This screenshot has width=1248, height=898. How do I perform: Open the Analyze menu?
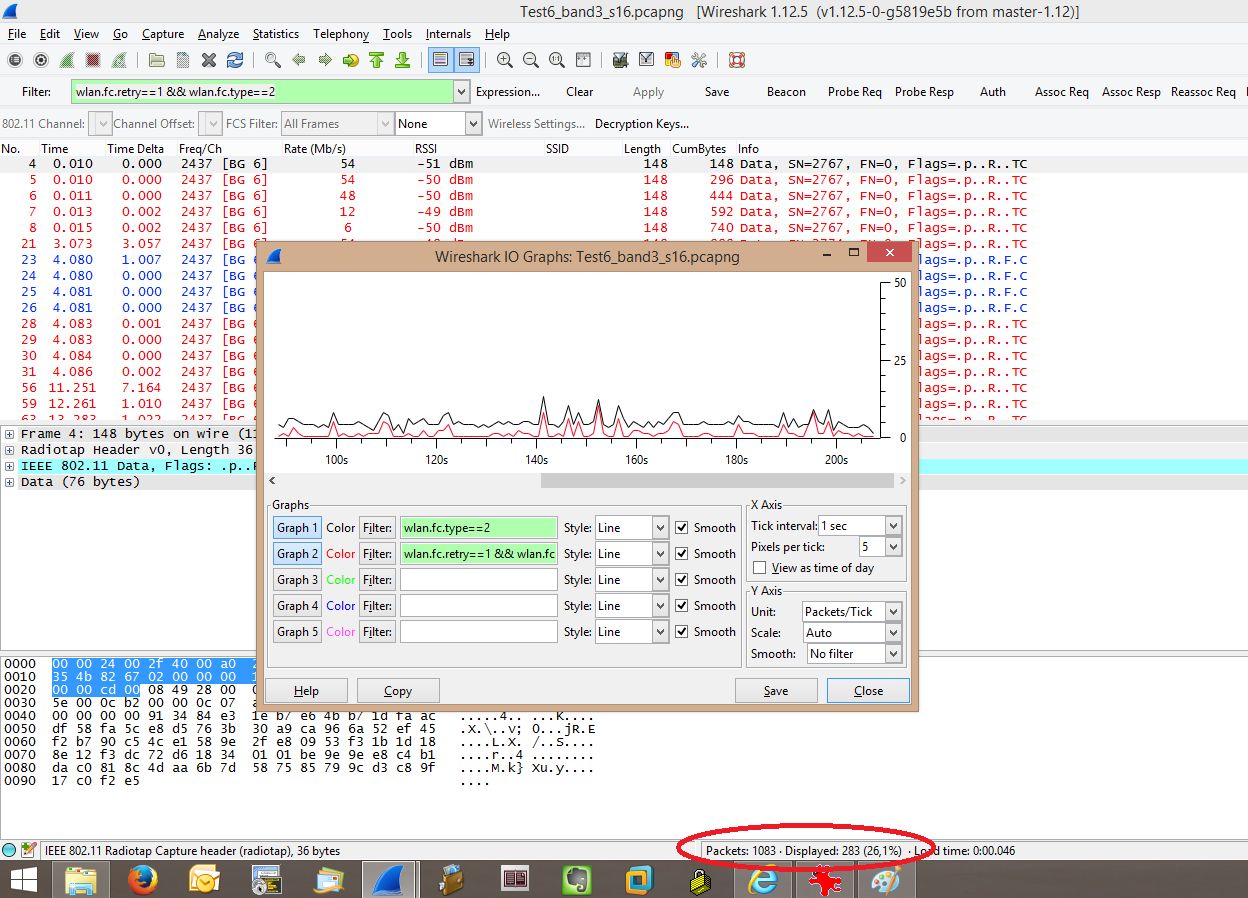(x=218, y=33)
